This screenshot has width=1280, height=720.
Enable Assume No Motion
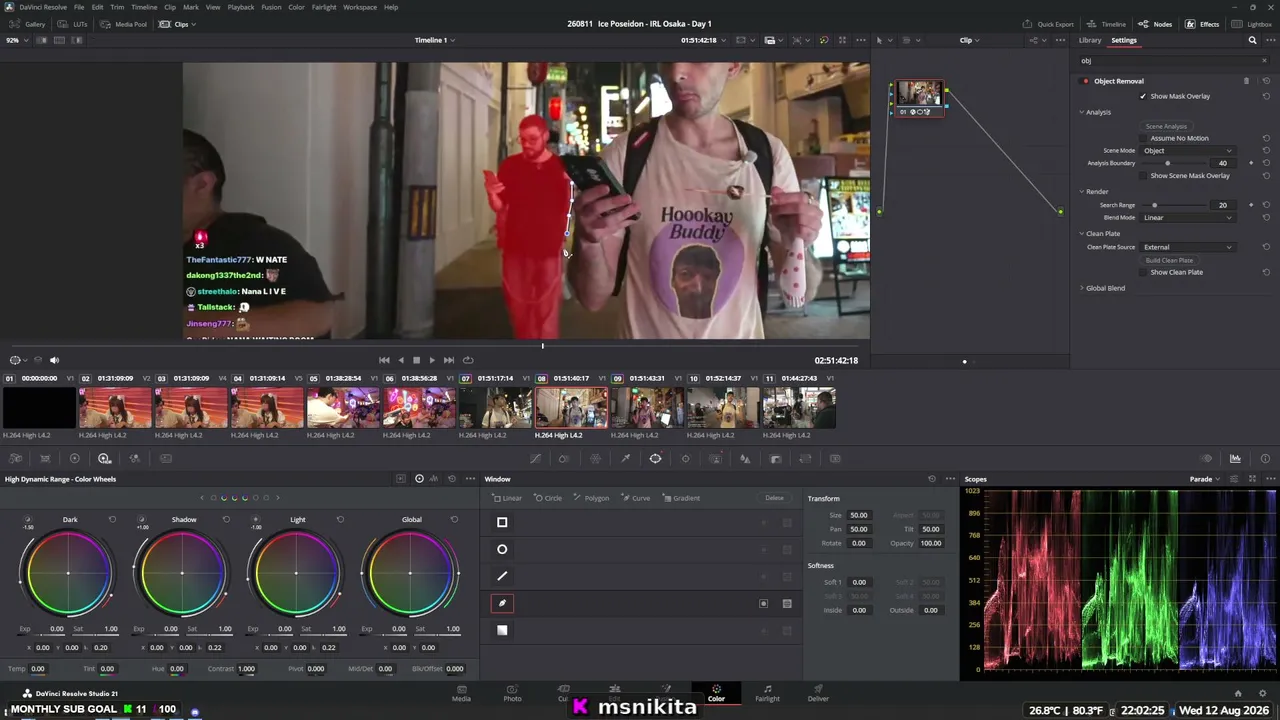[1143, 138]
